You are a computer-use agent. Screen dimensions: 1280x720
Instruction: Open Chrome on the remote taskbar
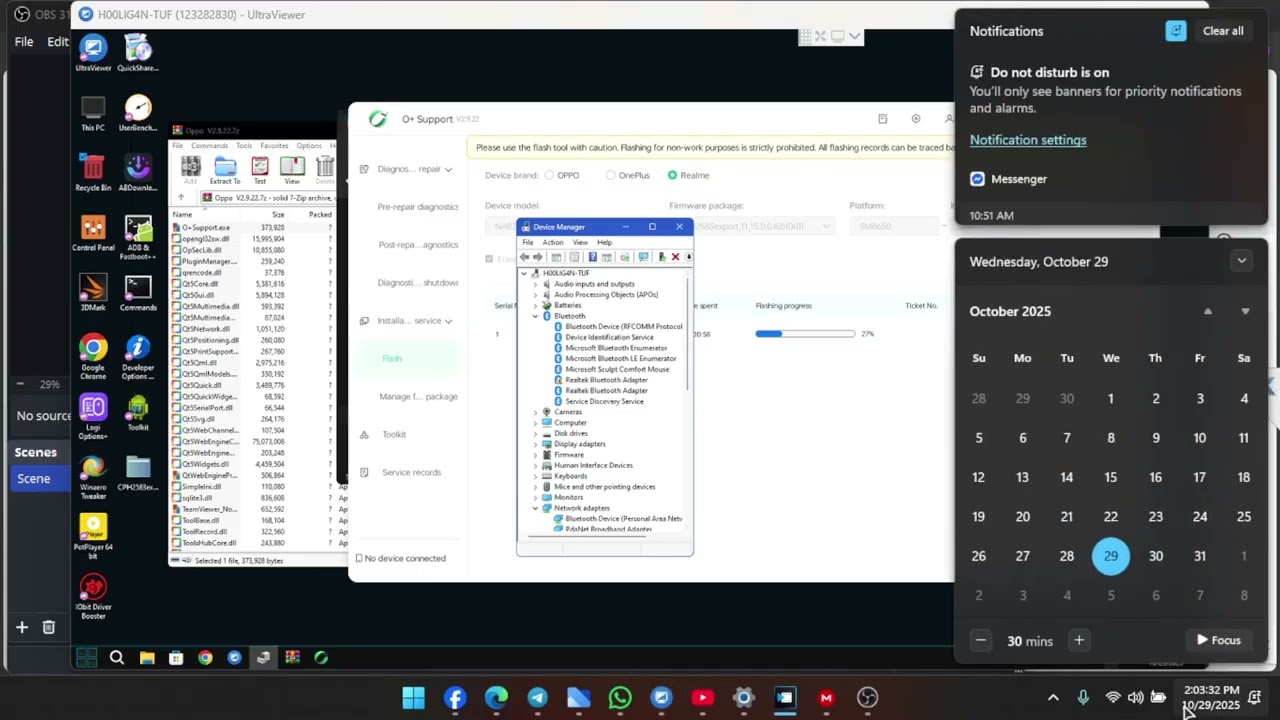pos(205,658)
